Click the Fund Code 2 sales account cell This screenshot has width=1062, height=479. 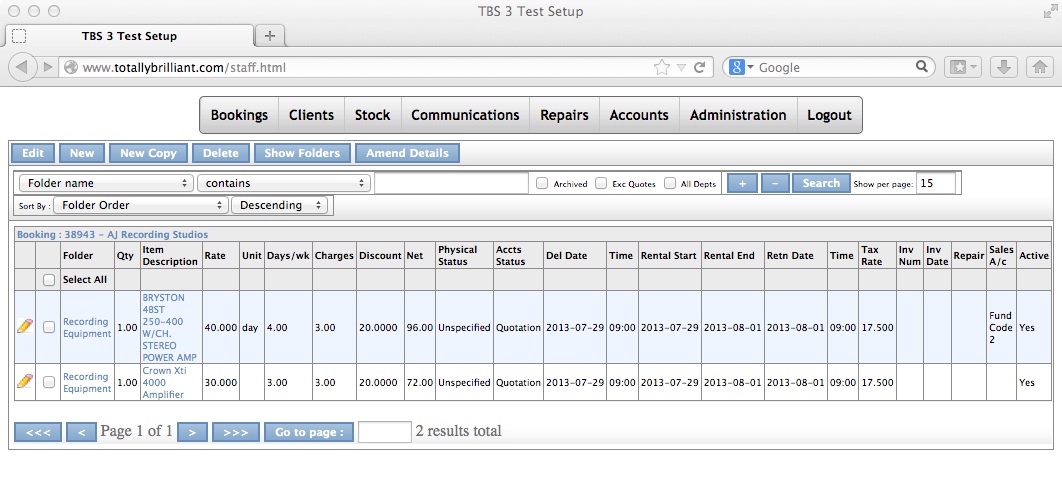tap(1001, 327)
